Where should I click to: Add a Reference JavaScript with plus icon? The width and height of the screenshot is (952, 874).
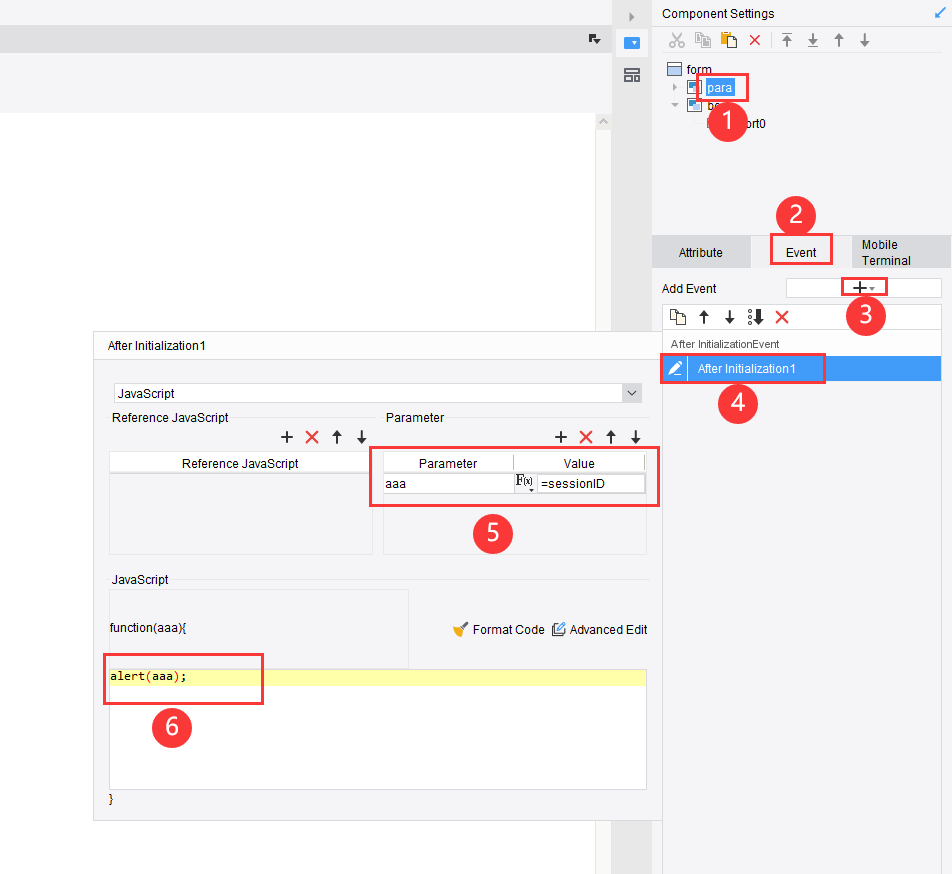287,437
